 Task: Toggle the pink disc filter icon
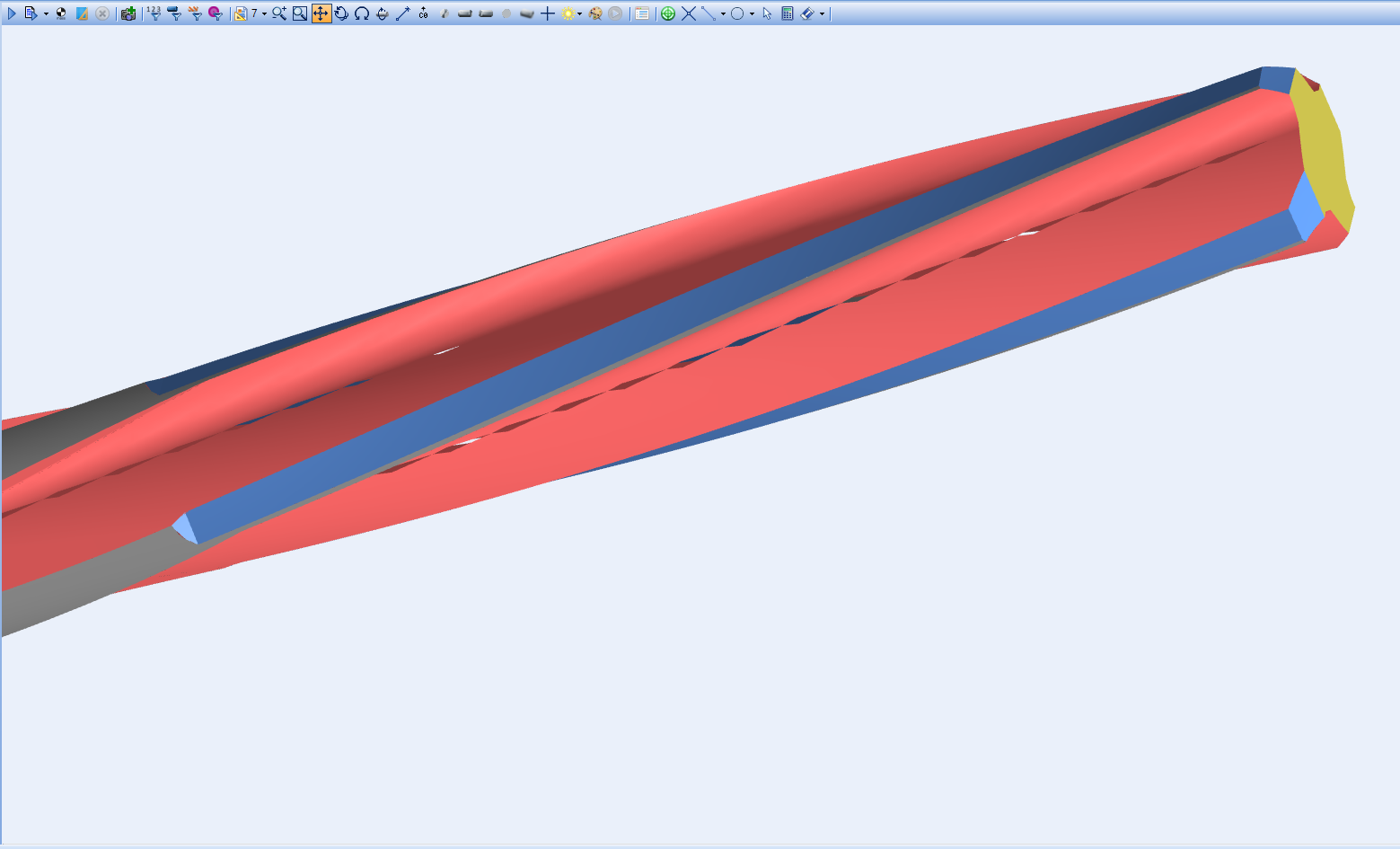pos(216,13)
